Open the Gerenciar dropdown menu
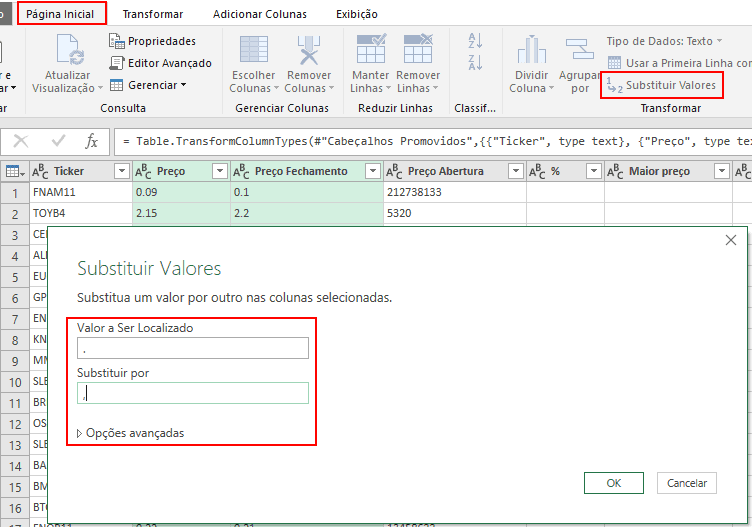 coord(148,85)
